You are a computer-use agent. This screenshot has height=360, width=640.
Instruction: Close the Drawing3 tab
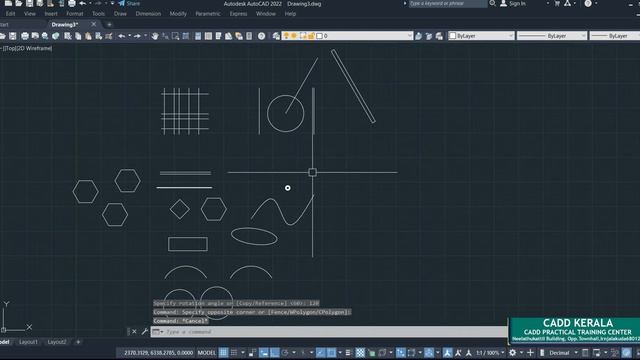[x=93, y=24]
